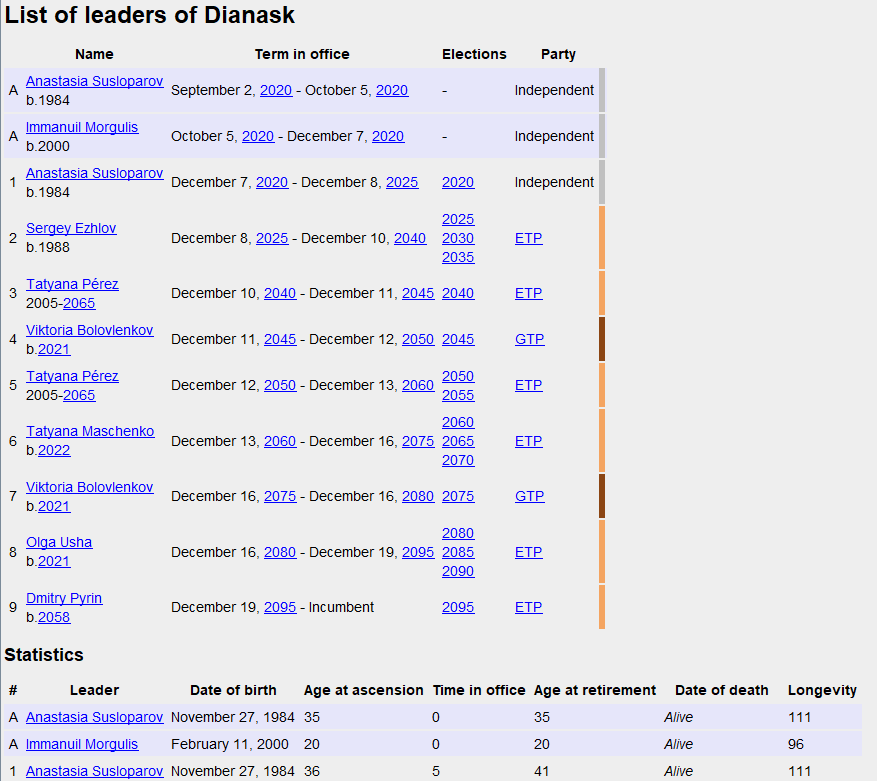Screen dimensions: 877x781
Task: Select the February 11, 2000 birth date cell
Action: click(x=230, y=744)
